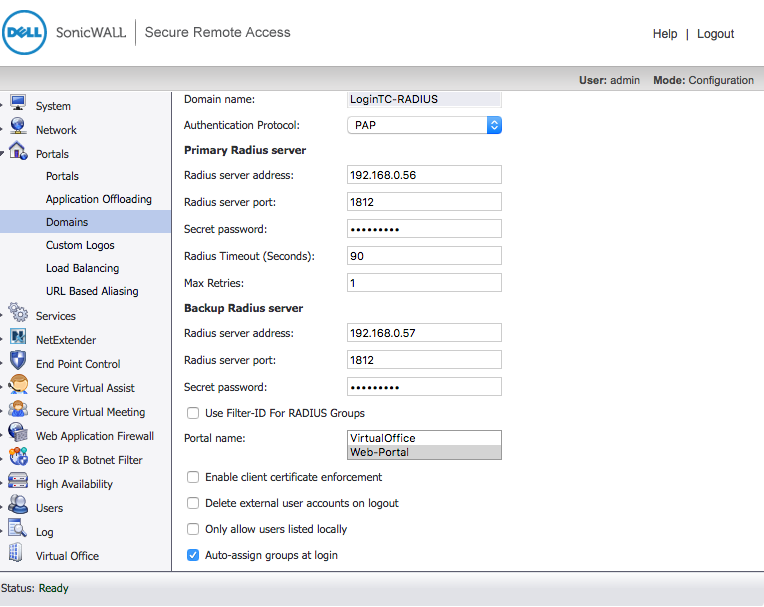Viewport: 764px width, 607px height.
Task: Expand the Services menu section
Action: [56, 316]
